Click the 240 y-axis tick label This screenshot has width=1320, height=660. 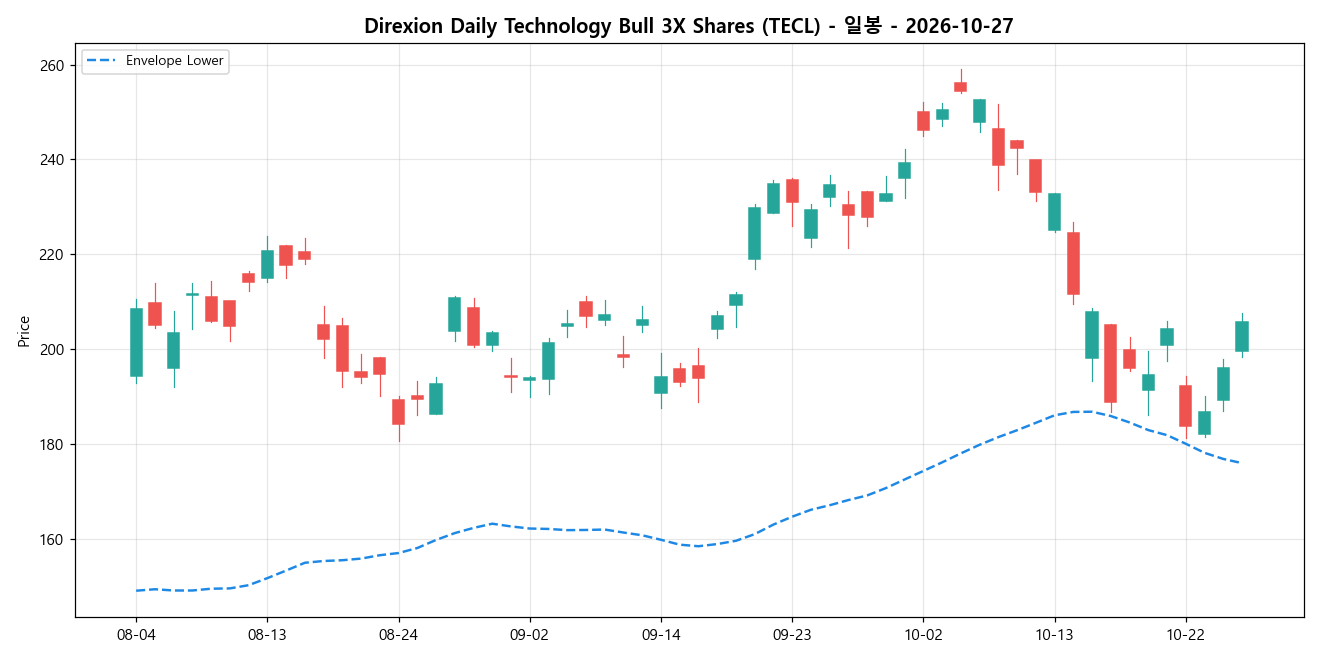[50, 160]
